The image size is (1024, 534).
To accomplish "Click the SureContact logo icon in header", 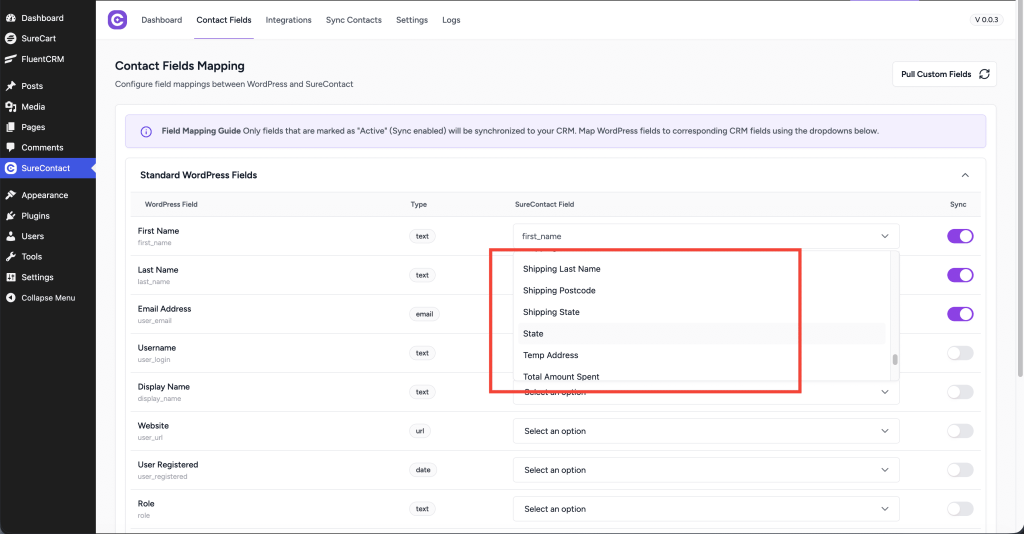I will (x=118, y=20).
